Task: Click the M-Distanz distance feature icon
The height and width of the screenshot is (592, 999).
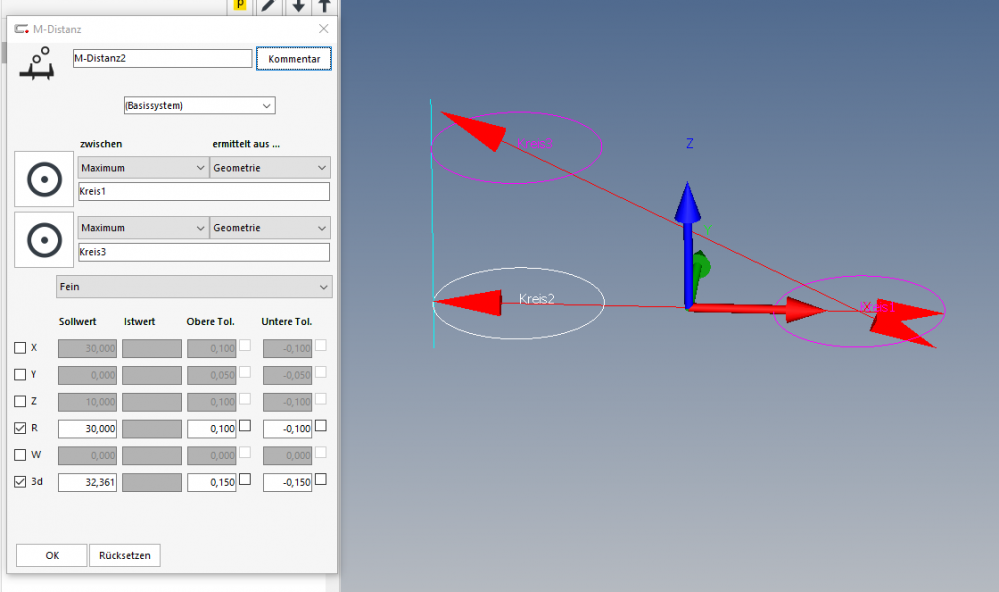Action: 37,63
